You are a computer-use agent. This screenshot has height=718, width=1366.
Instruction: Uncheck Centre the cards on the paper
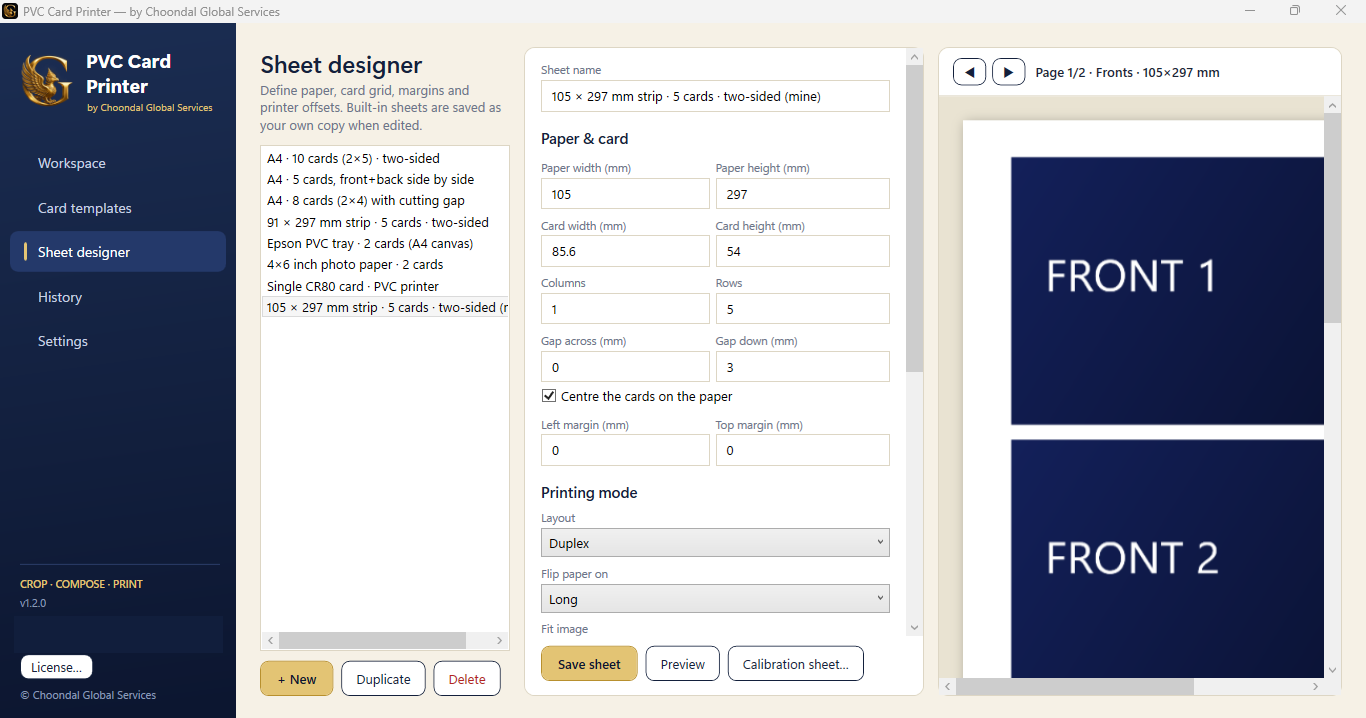[x=549, y=396]
